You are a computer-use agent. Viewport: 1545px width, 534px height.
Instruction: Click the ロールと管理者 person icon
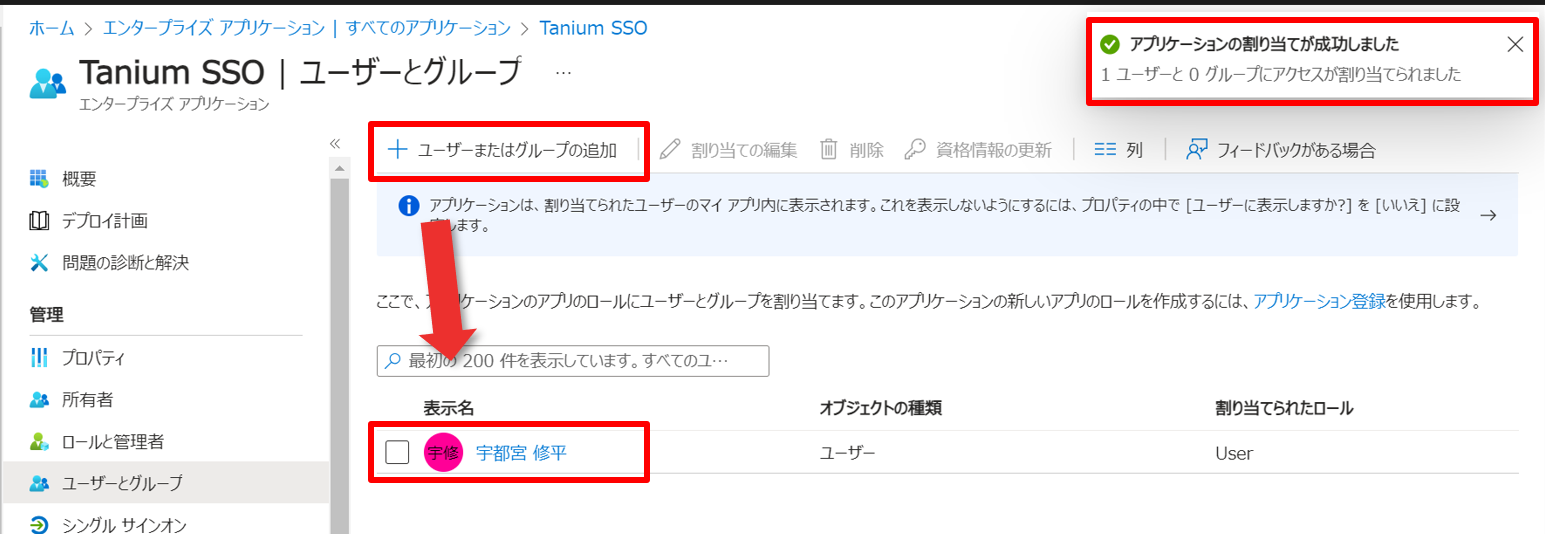(x=39, y=441)
